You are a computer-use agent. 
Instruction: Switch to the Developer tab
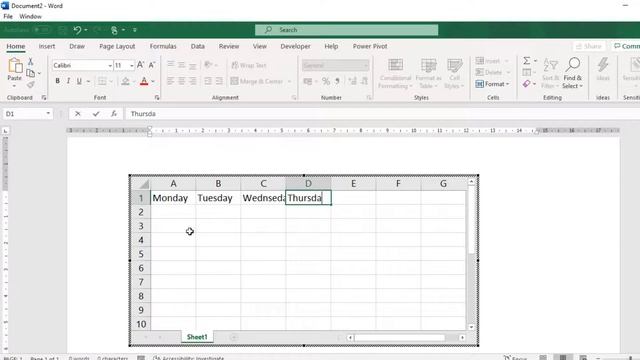(295, 47)
